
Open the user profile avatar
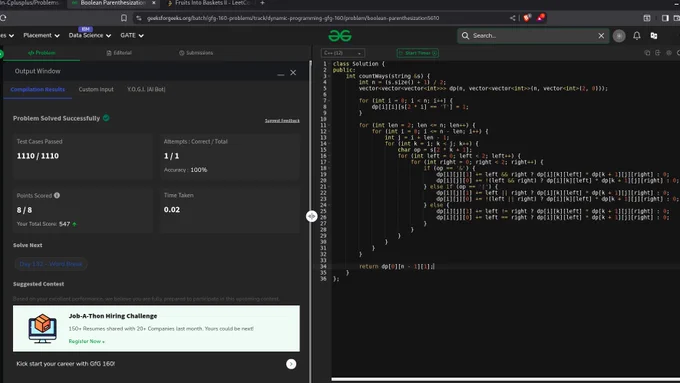tap(619, 36)
